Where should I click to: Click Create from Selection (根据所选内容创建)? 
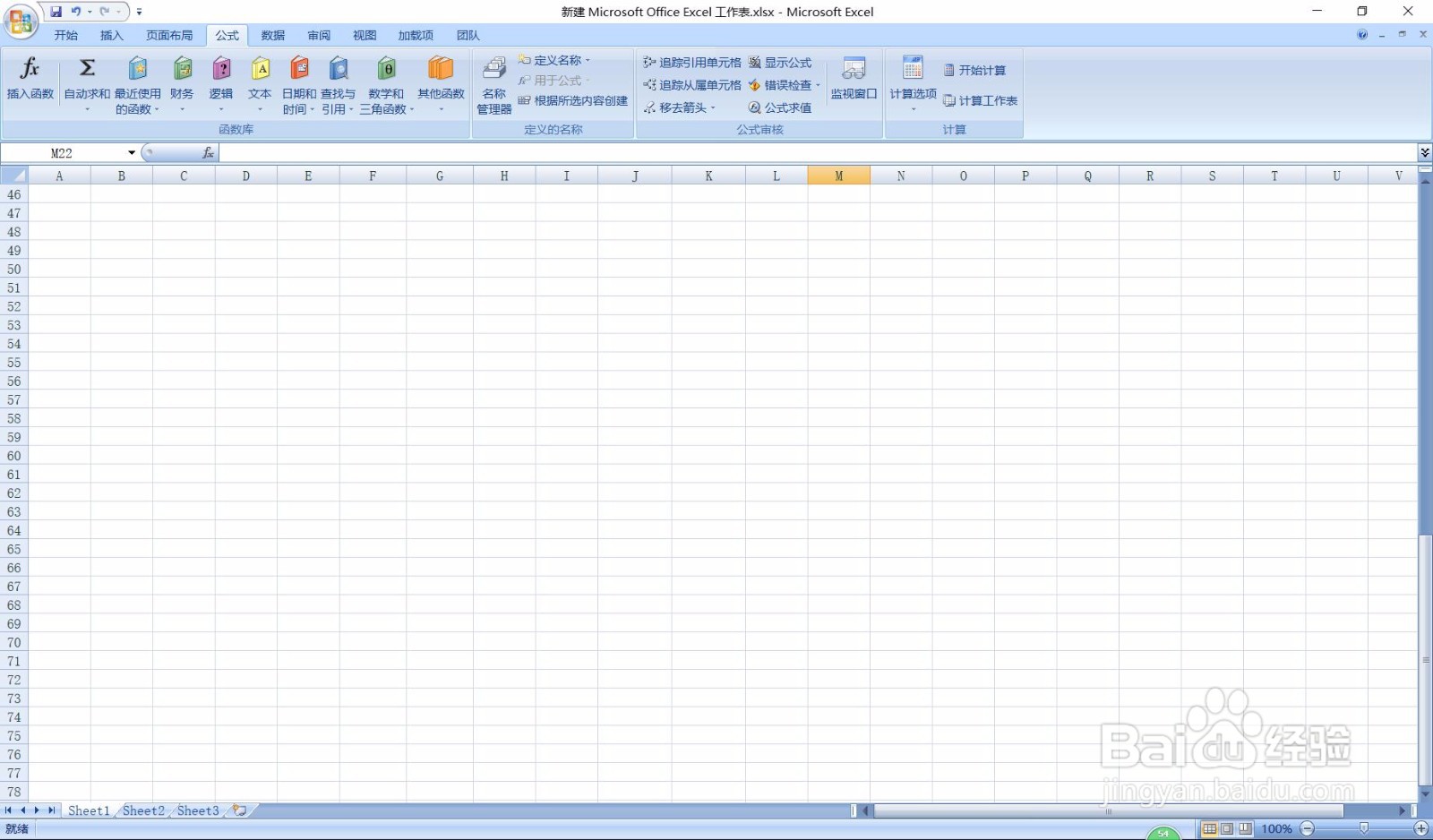point(573,100)
